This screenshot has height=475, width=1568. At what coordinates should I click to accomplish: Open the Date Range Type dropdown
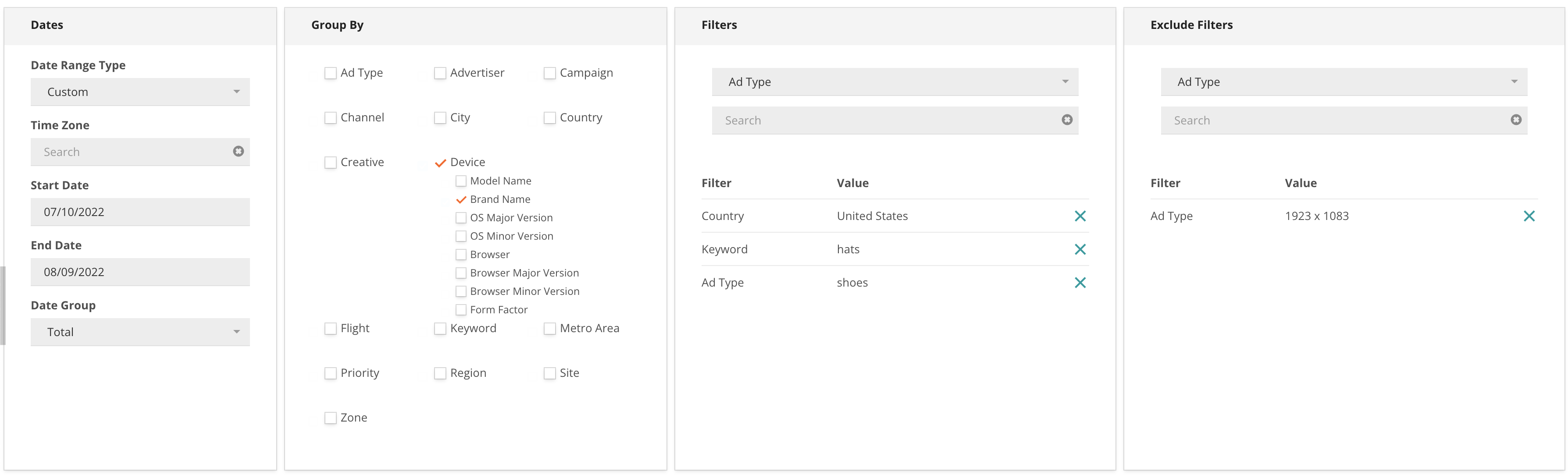click(140, 92)
